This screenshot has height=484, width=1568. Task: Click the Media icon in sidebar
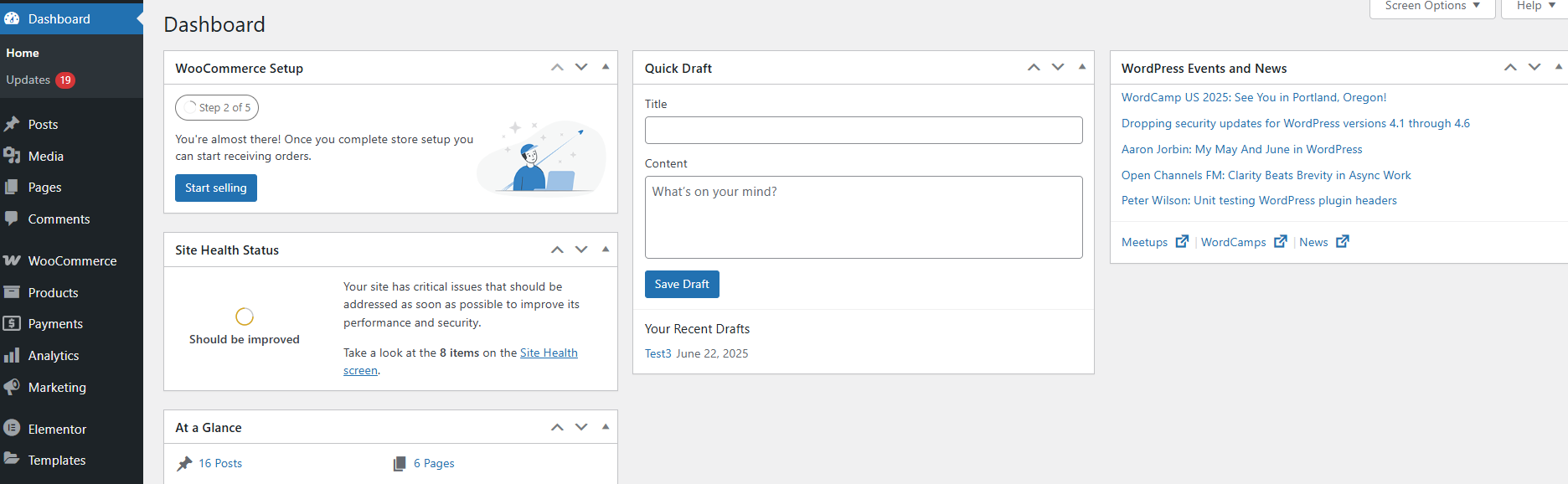pyautogui.click(x=12, y=156)
